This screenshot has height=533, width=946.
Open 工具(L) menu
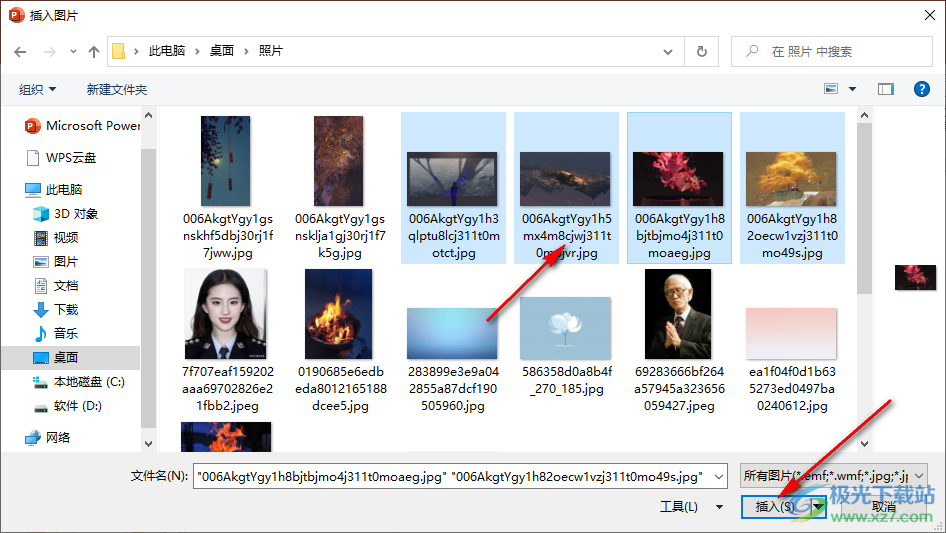tap(690, 506)
